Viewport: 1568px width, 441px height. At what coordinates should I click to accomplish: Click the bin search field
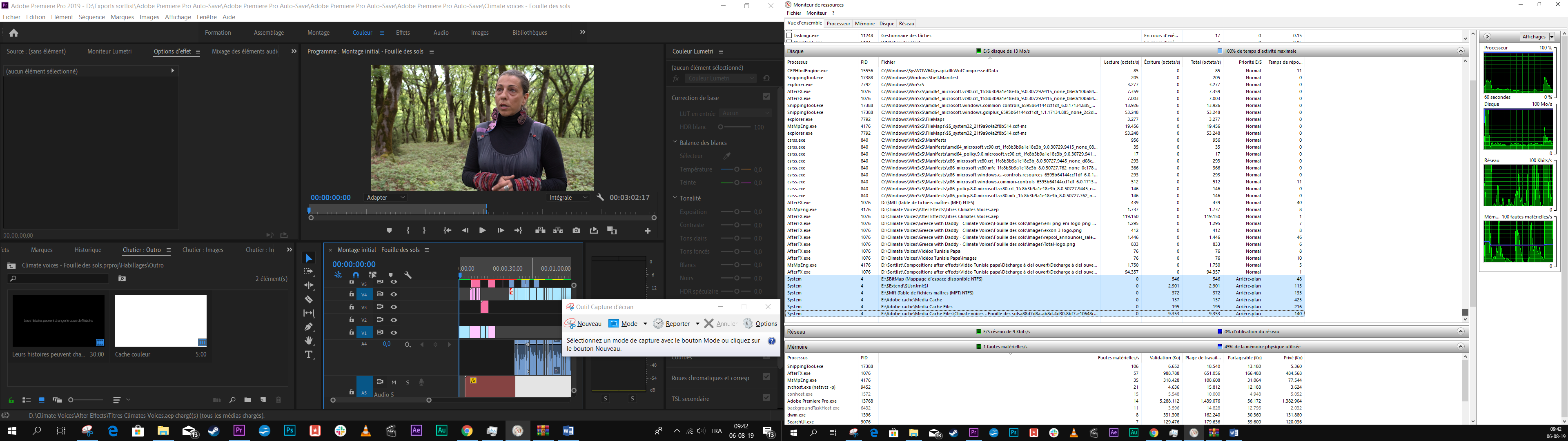point(58,279)
